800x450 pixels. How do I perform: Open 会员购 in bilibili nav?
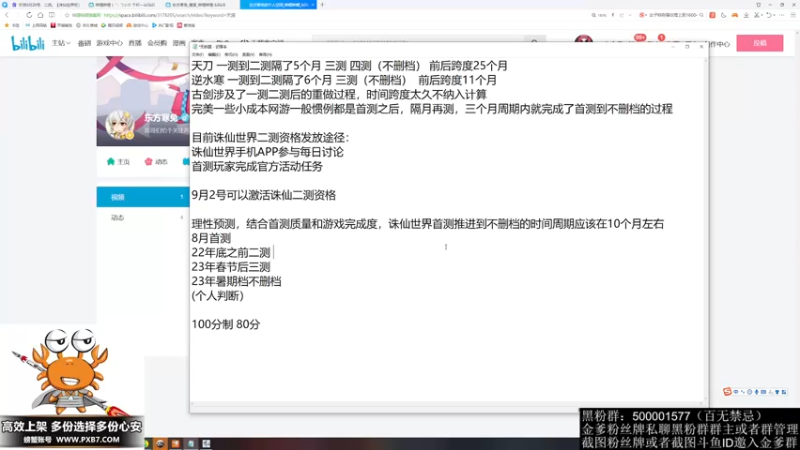click(157, 43)
